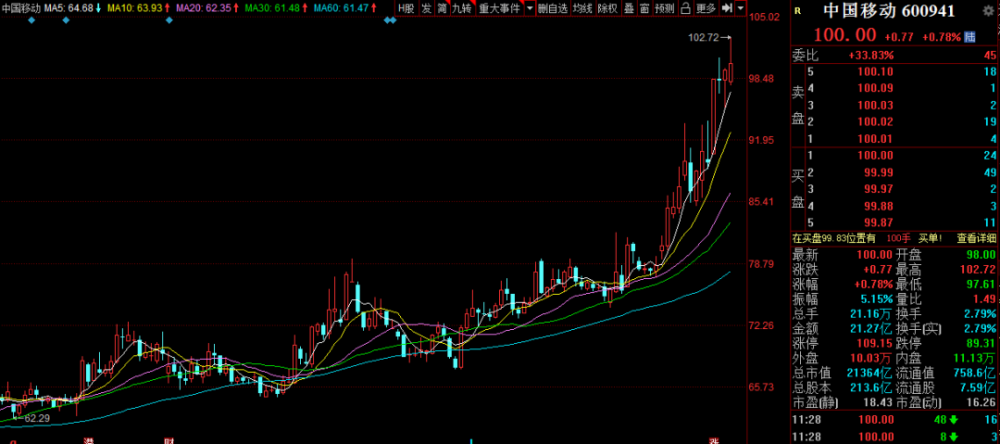Click the 外盘 value 10.03万
Viewport: 1000px width, 444px height.
872,358
